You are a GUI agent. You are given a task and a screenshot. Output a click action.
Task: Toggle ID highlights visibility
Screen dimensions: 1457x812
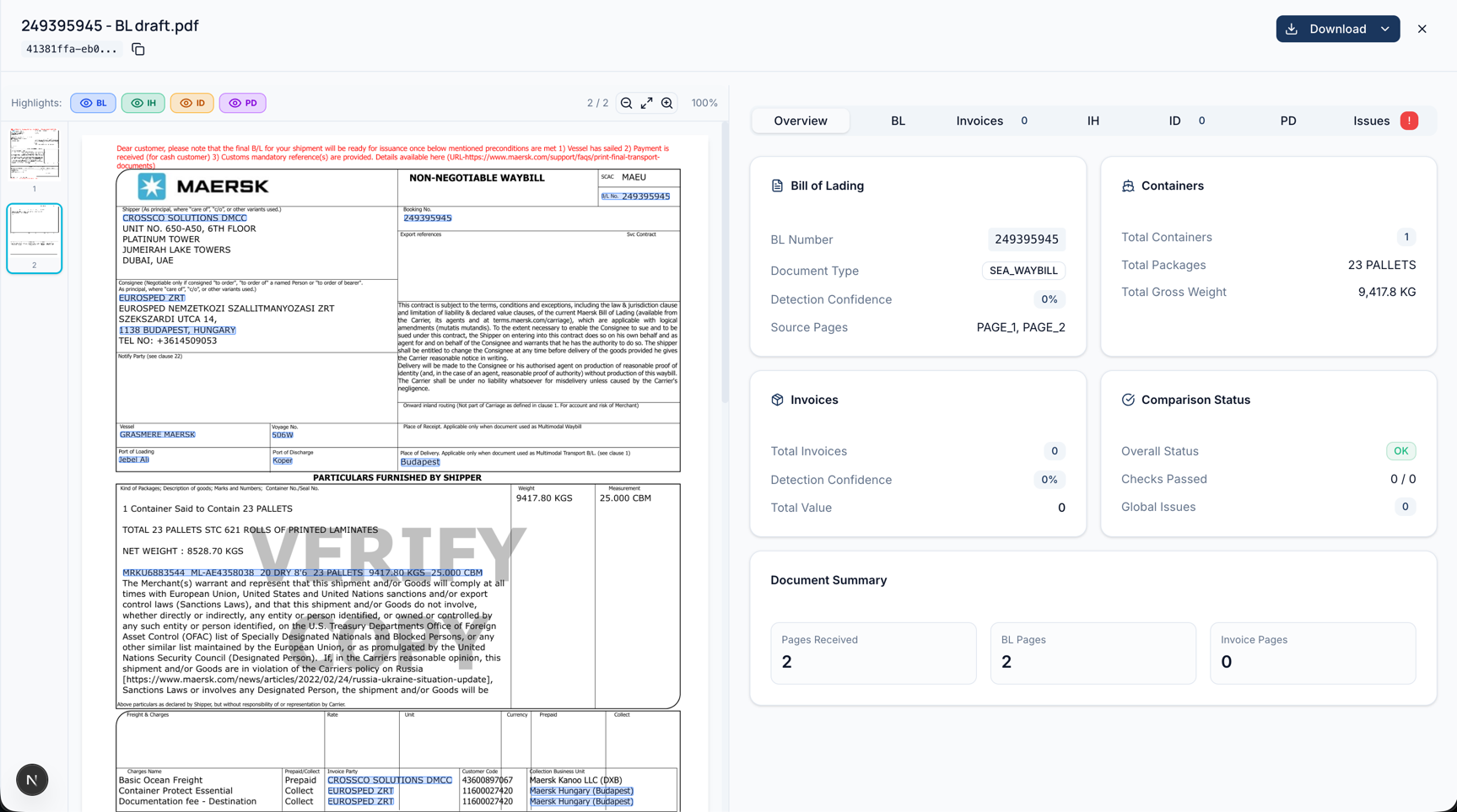pyautogui.click(x=192, y=103)
